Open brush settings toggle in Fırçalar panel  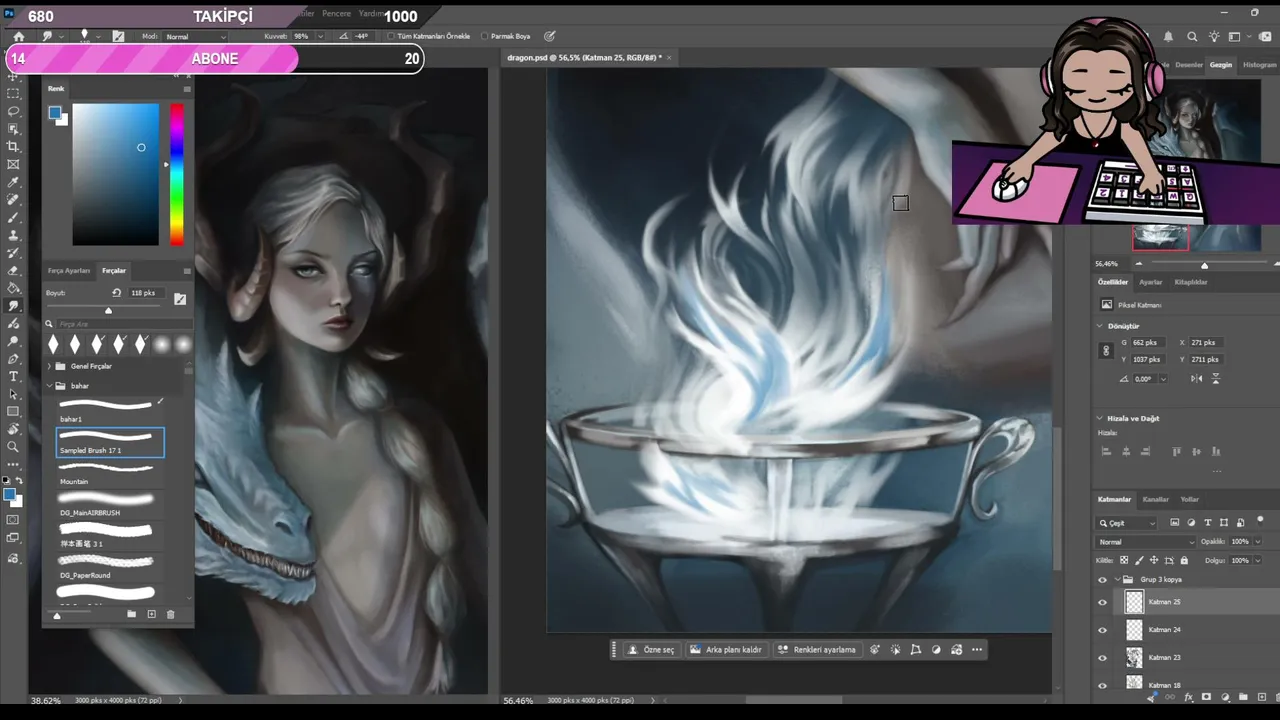pos(180,298)
